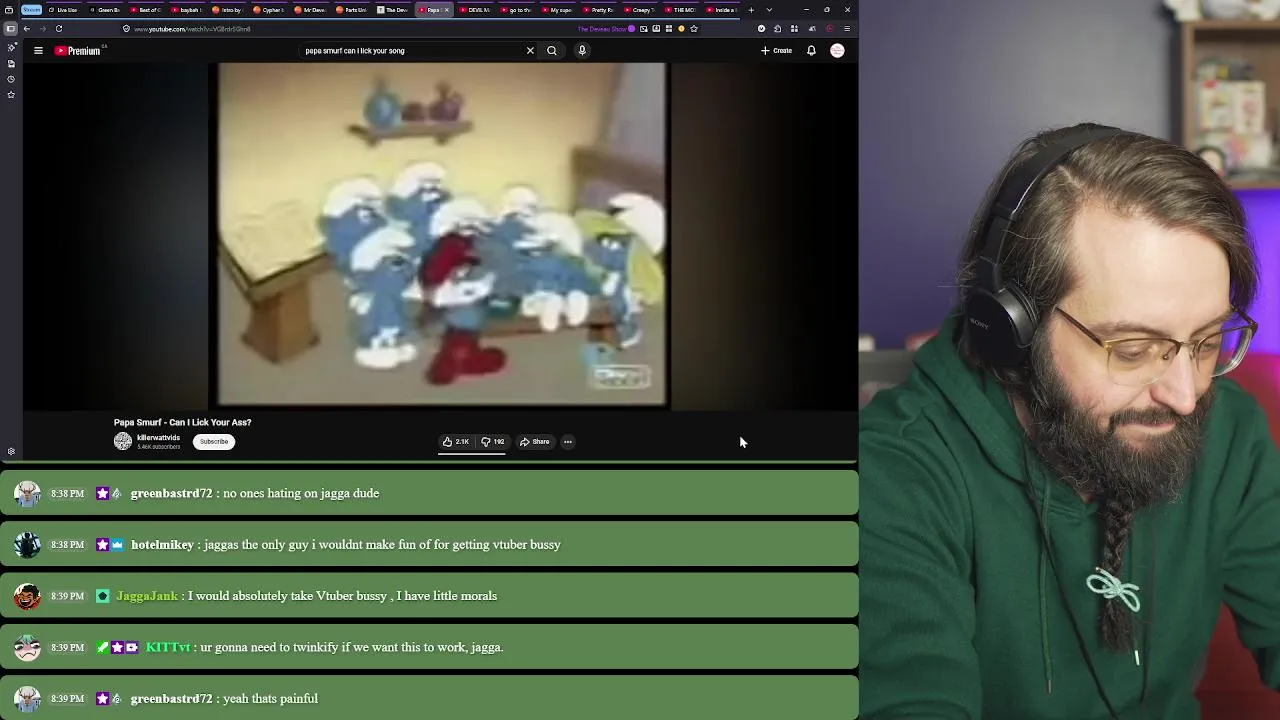The width and height of the screenshot is (1280, 720).
Task: Bookmark page with the star icon
Action: [694, 29]
